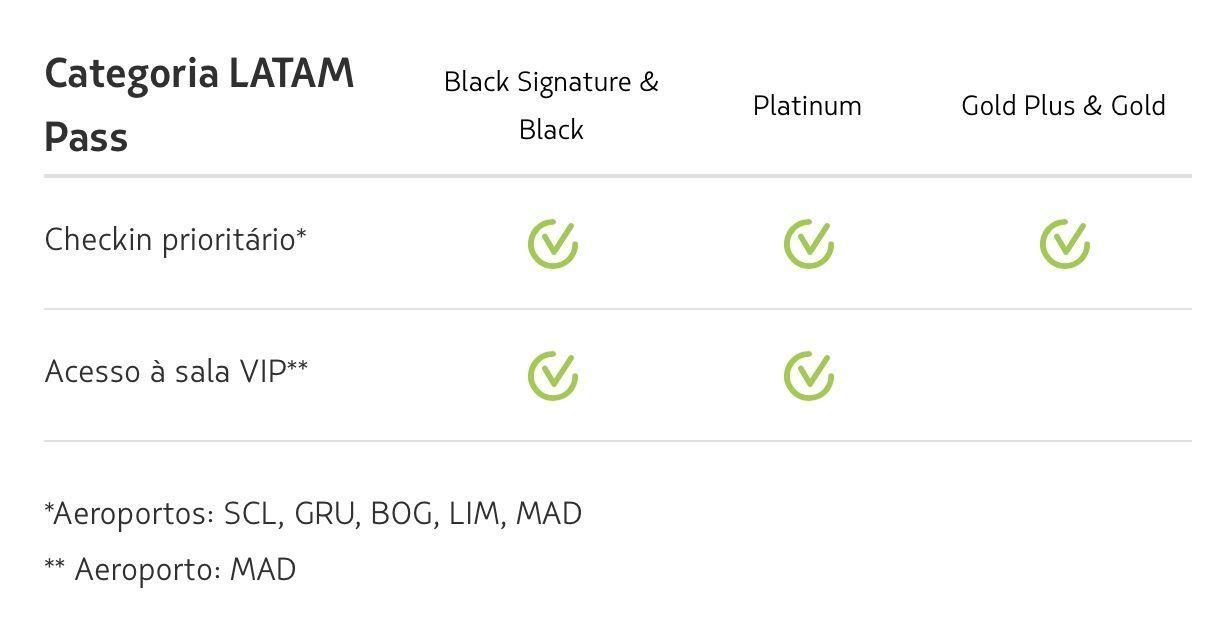Click the sala VIP checkmark under Black Signature & Black
The height and width of the screenshot is (622, 1222).
[x=552, y=376]
